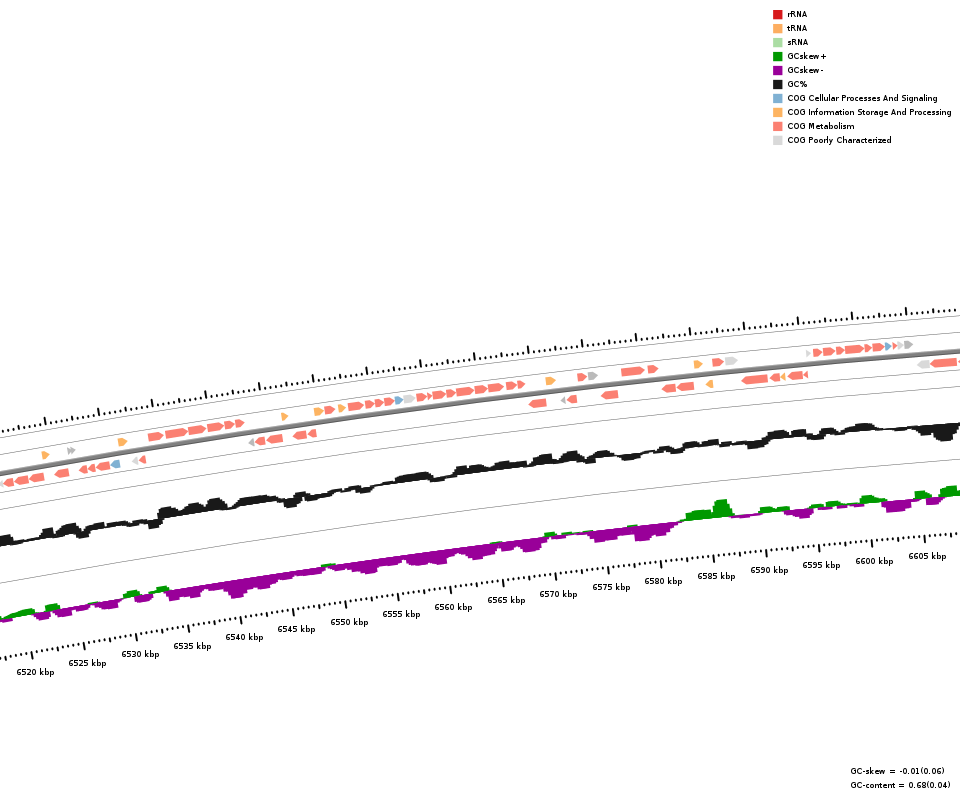The image size is (960, 800).
Task: Click the red rRNA legend swatch
Action: [x=777, y=14]
